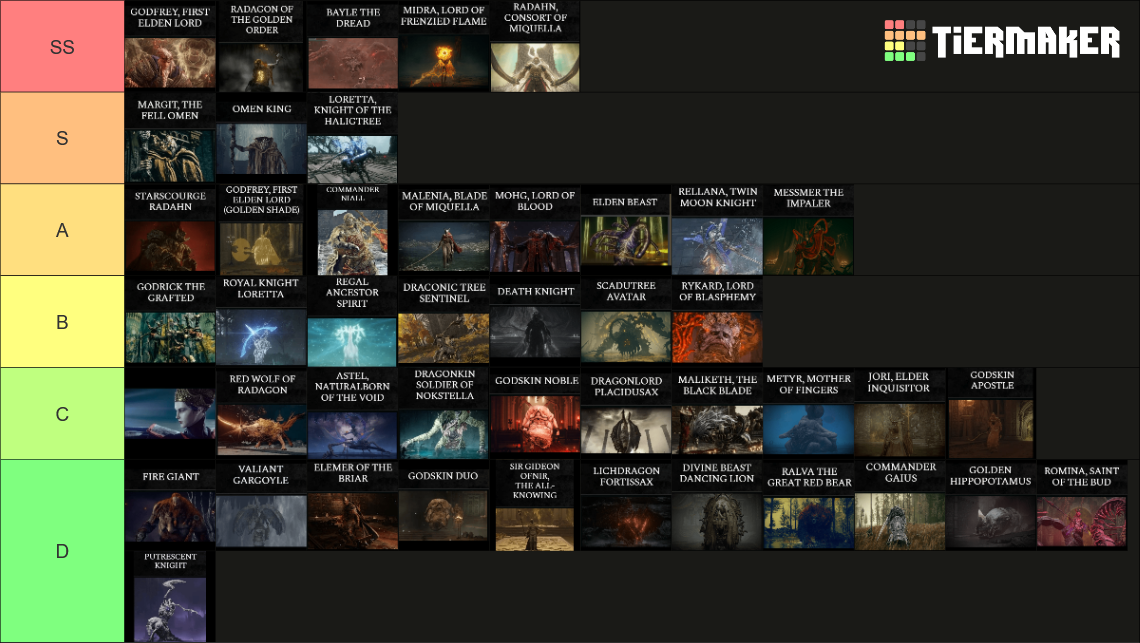Select the Divine Beast Dancing Lion card
Image resolution: width=1140 pixels, height=643 pixels.
[717, 505]
